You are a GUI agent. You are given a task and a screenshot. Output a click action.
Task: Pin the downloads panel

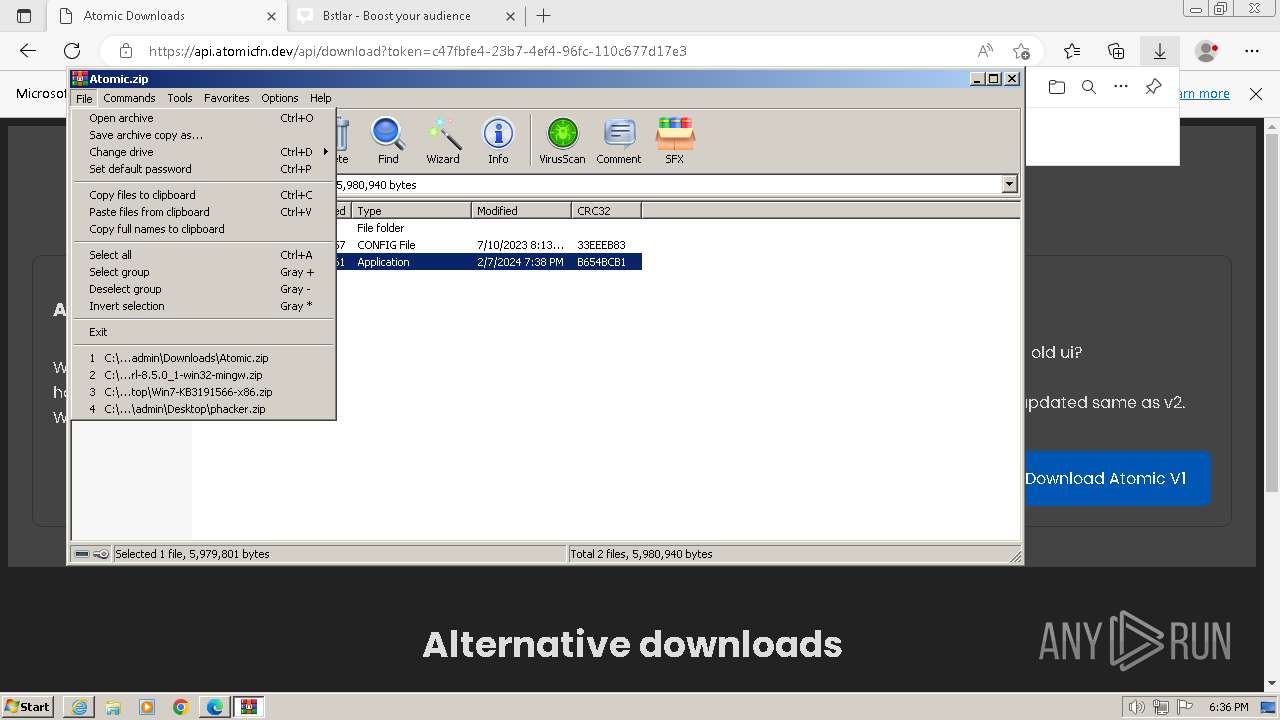click(x=1153, y=87)
